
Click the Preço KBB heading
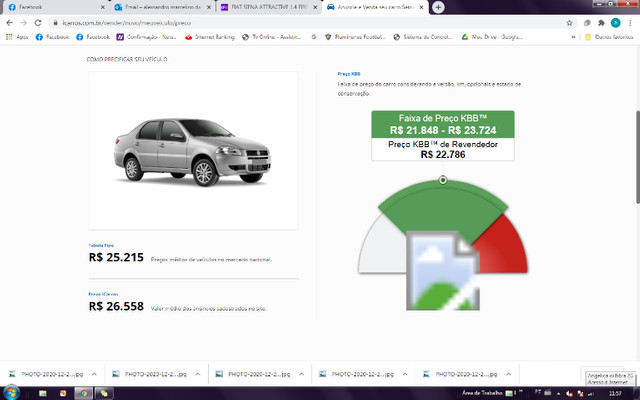coord(349,74)
